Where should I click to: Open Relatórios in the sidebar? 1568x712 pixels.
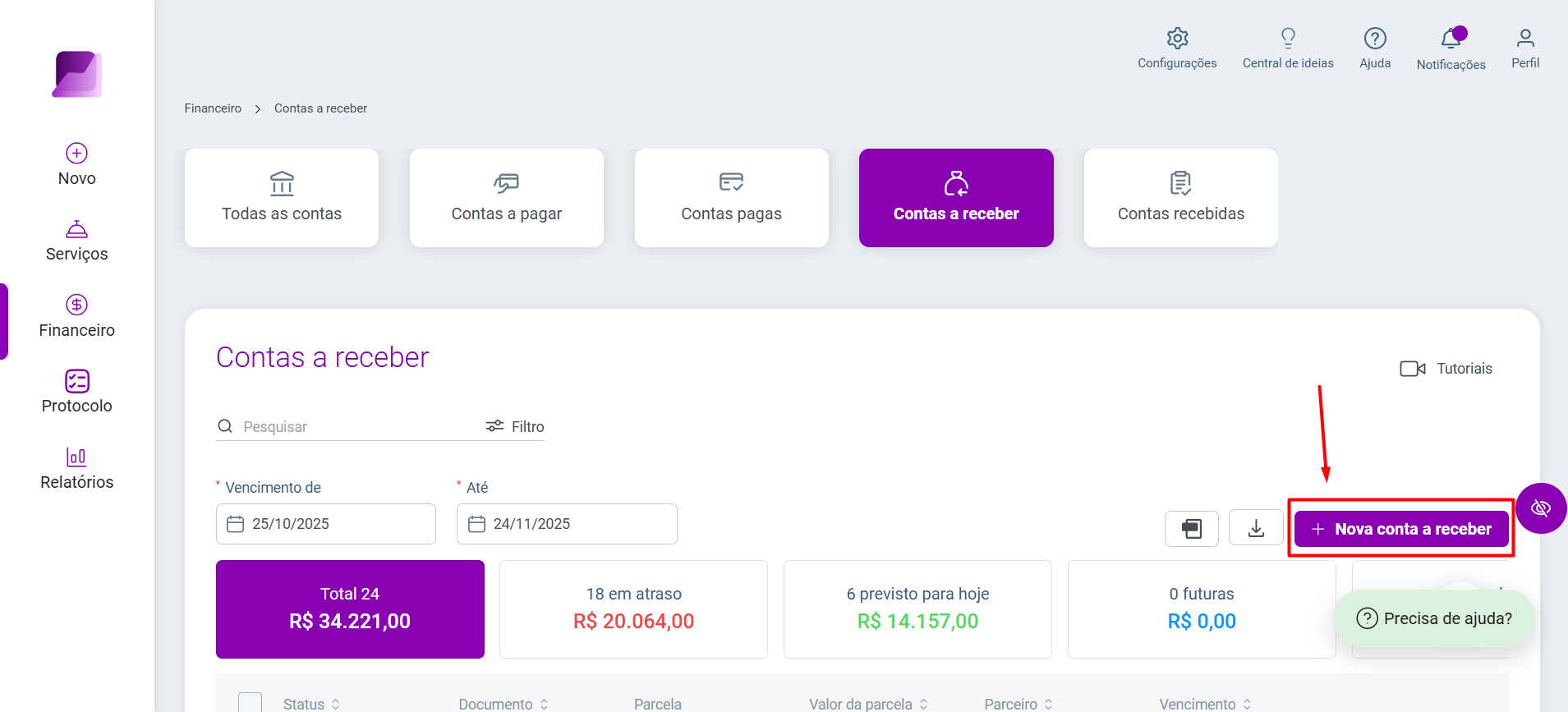point(77,469)
